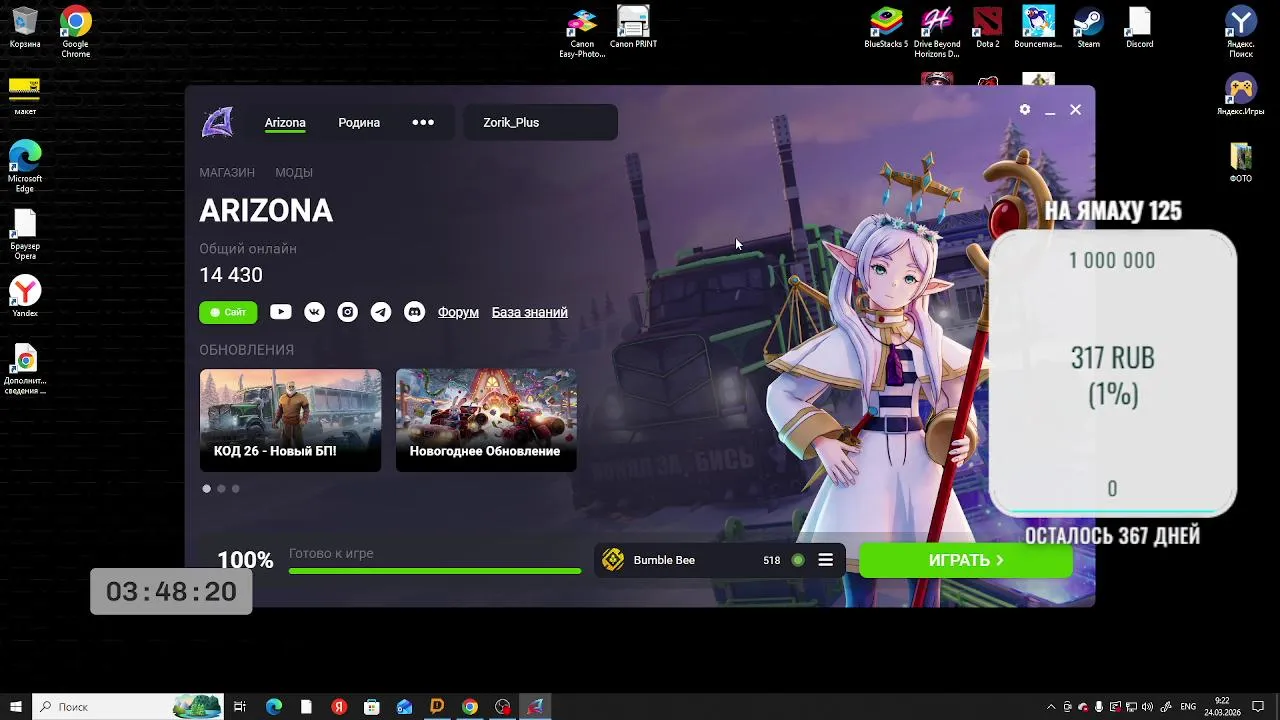Open the Discord social link icon
This screenshot has height=720, width=1280.
coord(414,312)
